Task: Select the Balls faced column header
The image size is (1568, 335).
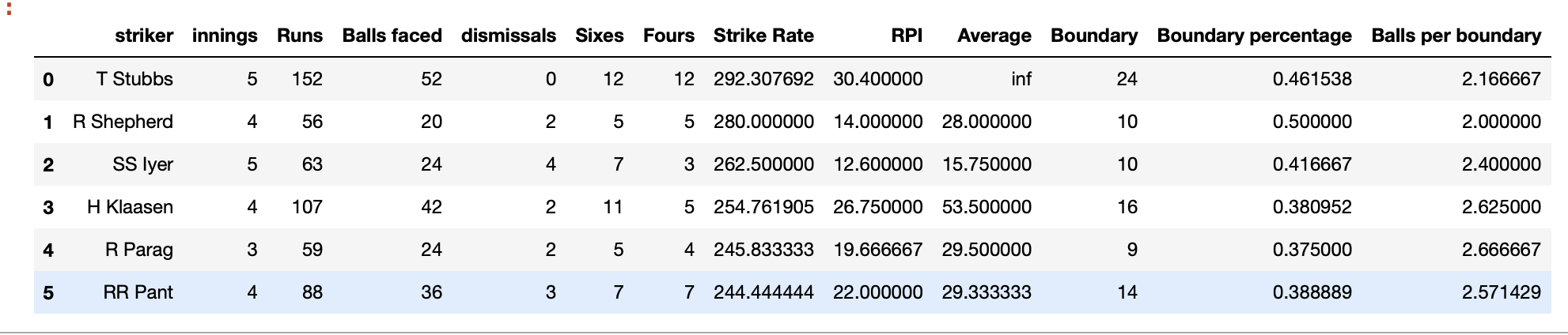Action: click(392, 36)
